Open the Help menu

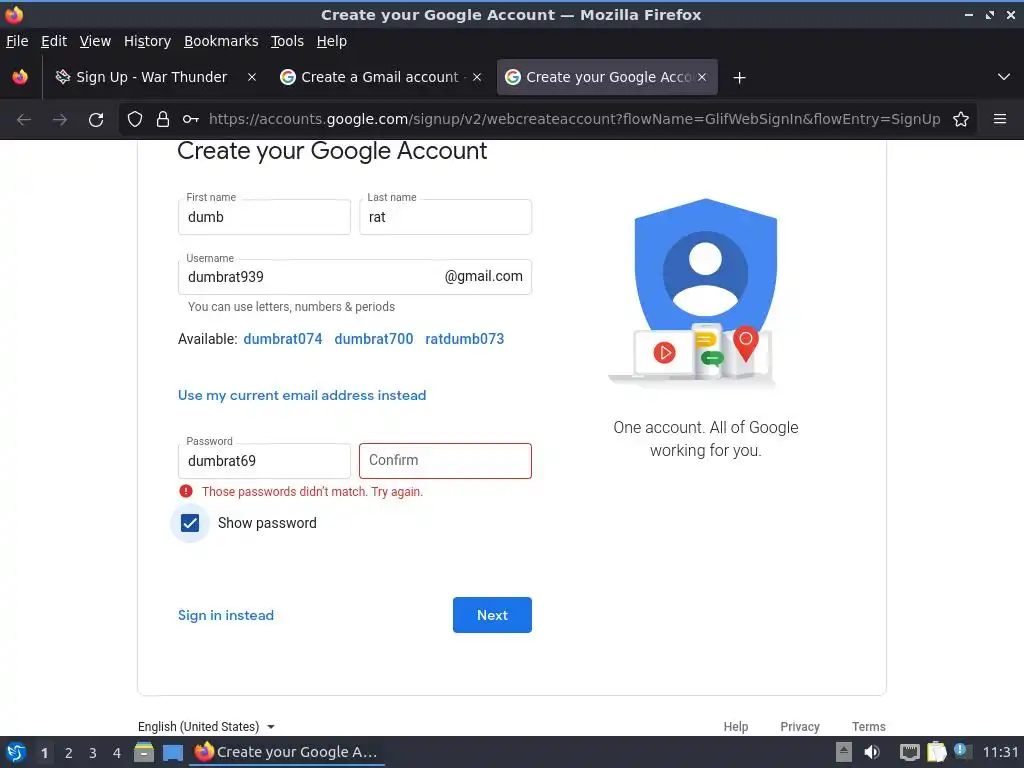tap(332, 41)
